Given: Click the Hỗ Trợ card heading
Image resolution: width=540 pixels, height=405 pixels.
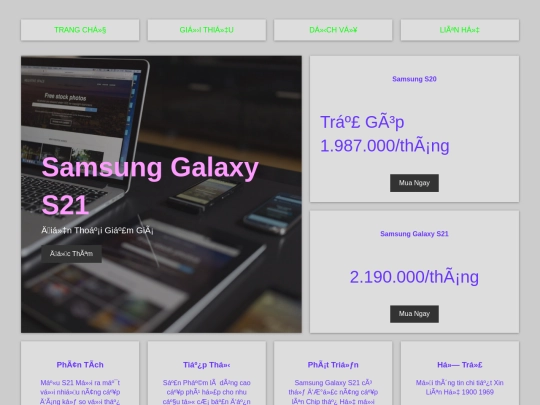Looking at the screenshot, I should coord(460,365).
